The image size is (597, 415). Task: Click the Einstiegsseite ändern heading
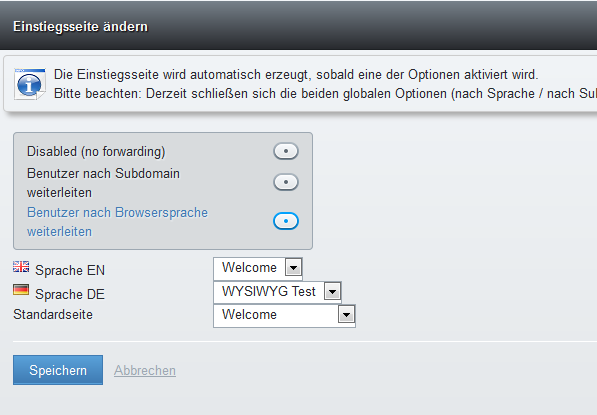(x=80, y=27)
